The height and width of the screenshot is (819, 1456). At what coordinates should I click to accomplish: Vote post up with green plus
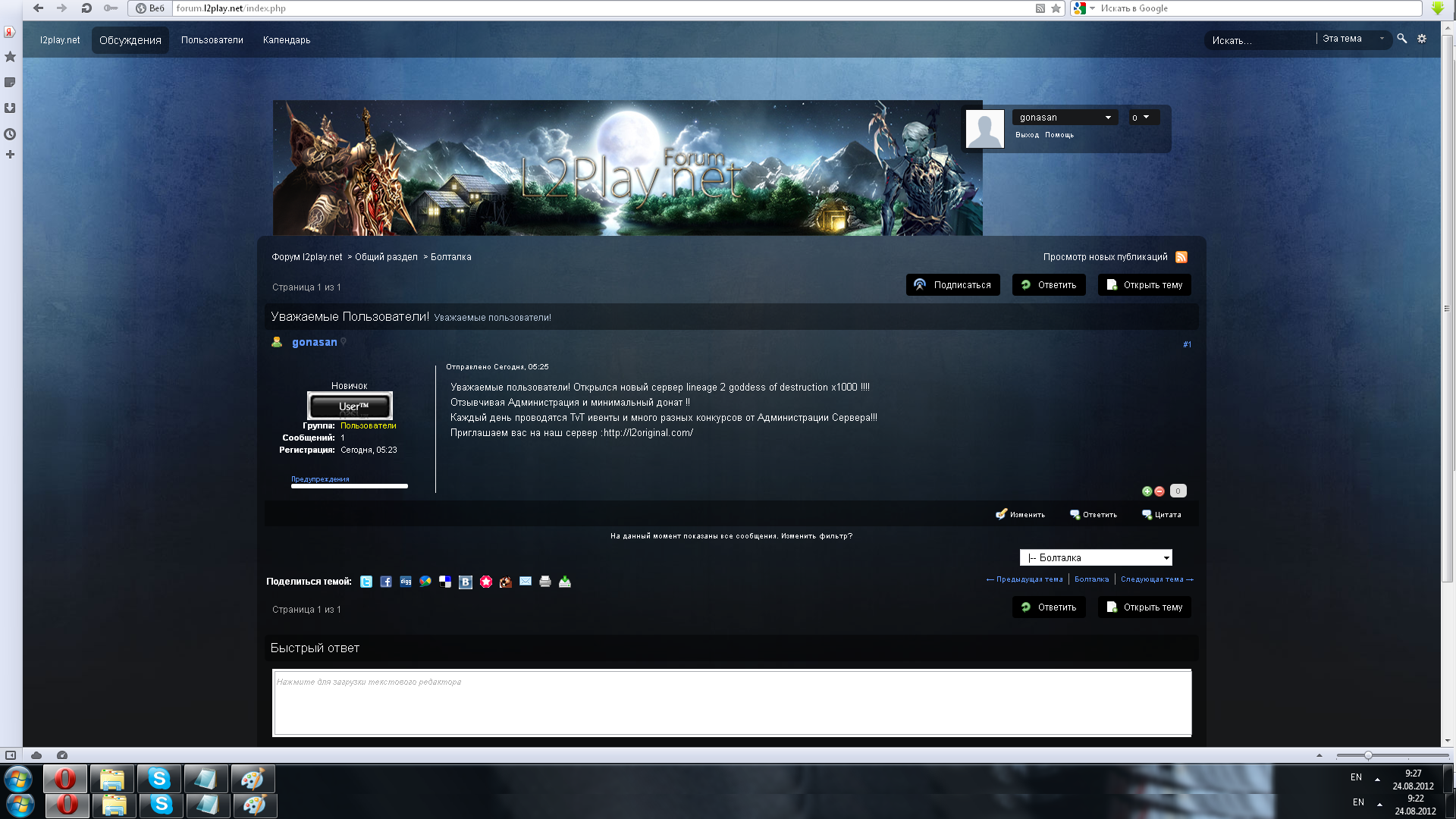[x=1147, y=491]
